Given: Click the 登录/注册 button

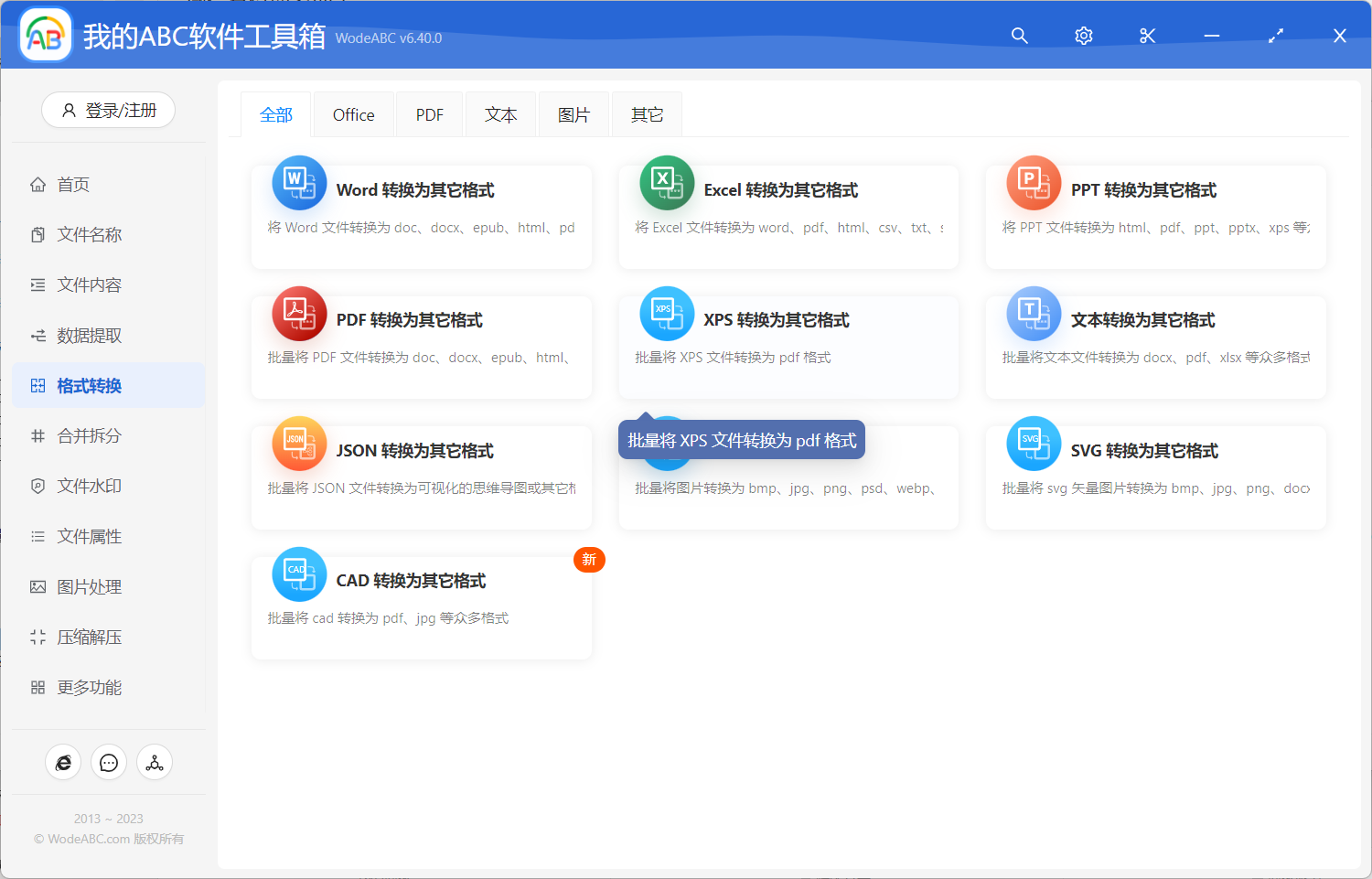Looking at the screenshot, I should coord(108,110).
